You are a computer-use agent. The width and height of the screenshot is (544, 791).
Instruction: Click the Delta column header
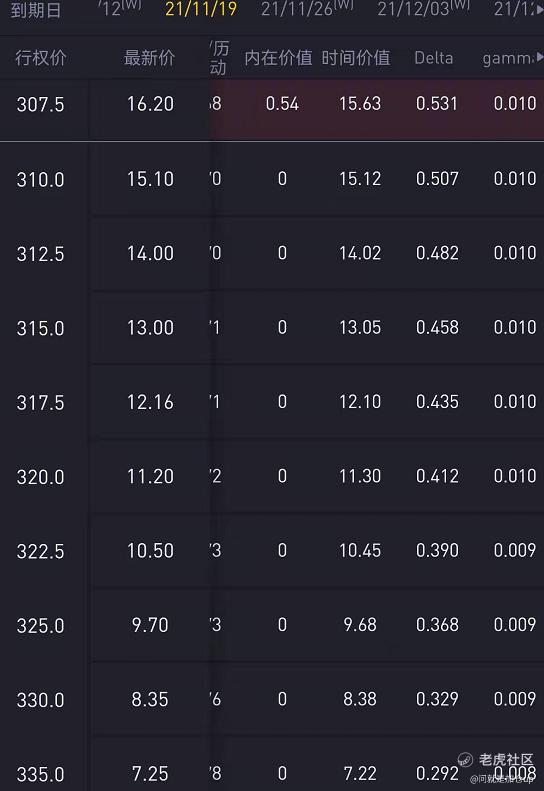(x=433, y=58)
